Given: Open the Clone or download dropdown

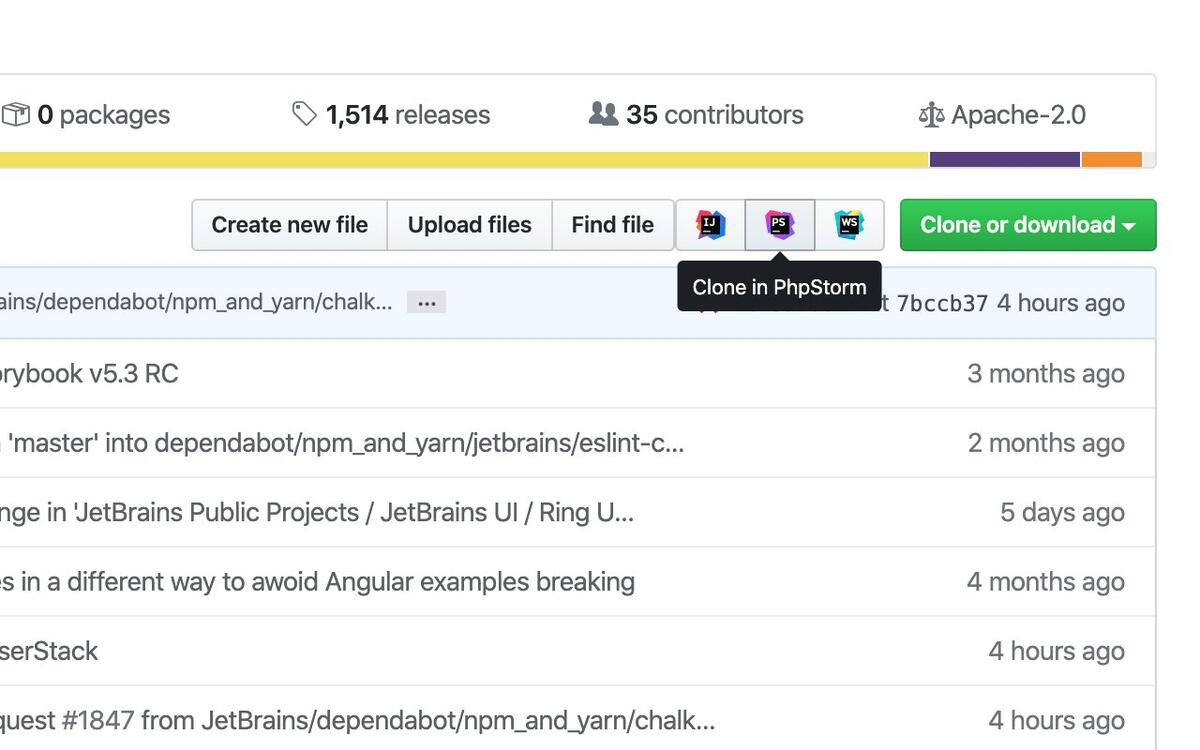Looking at the screenshot, I should click(x=1027, y=225).
